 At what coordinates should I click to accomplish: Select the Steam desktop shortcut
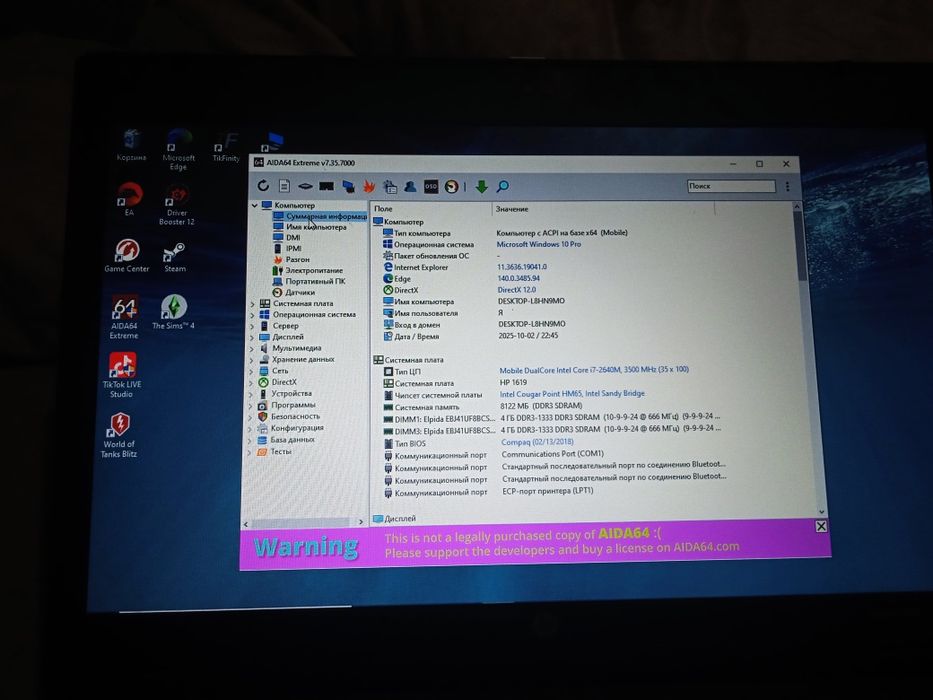click(174, 257)
